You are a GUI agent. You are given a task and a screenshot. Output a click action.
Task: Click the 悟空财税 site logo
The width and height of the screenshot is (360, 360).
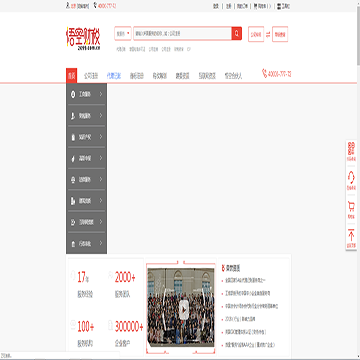[x=83, y=39]
